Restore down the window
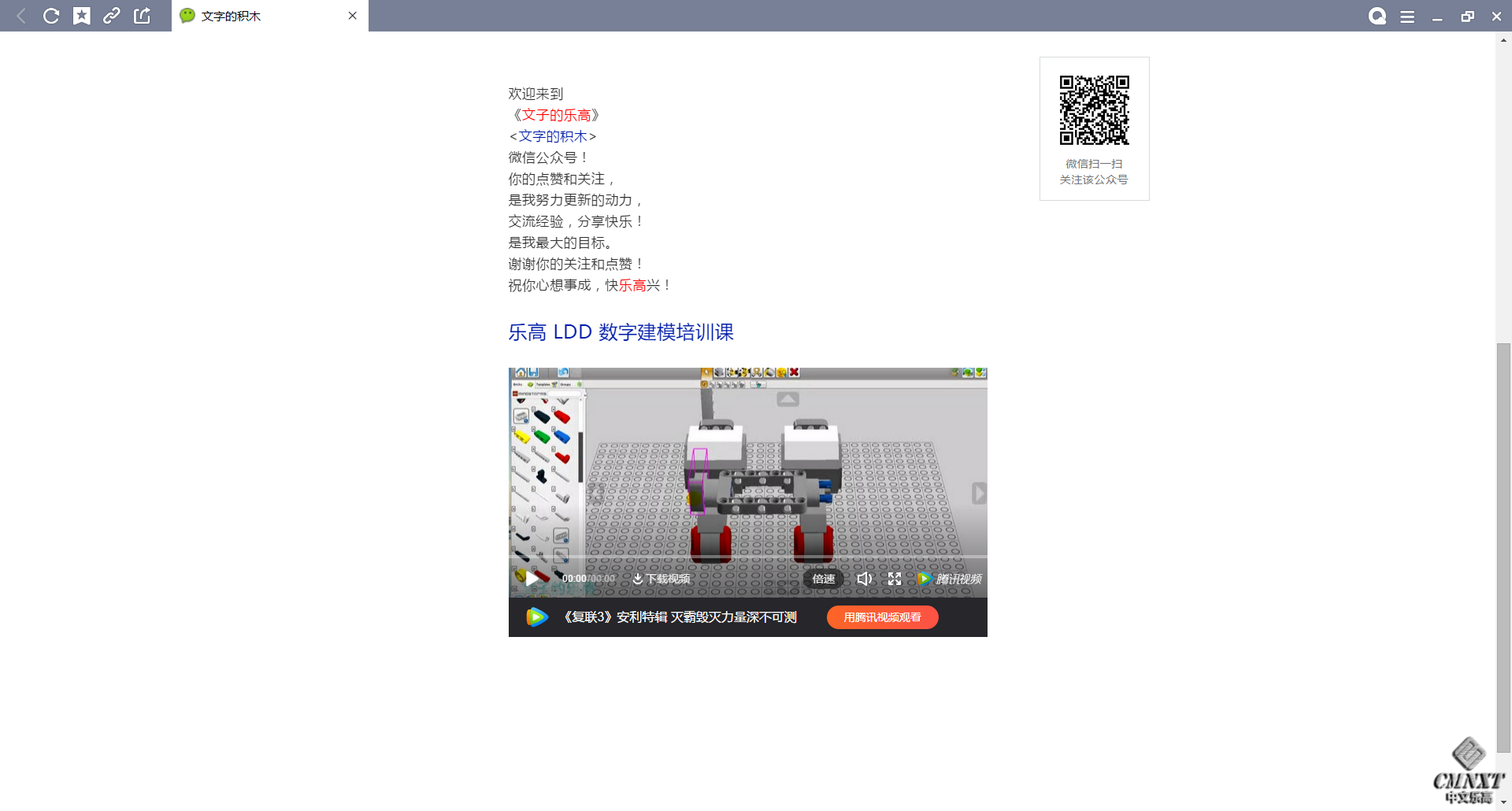The width and height of the screenshot is (1512, 811). click(1467, 17)
